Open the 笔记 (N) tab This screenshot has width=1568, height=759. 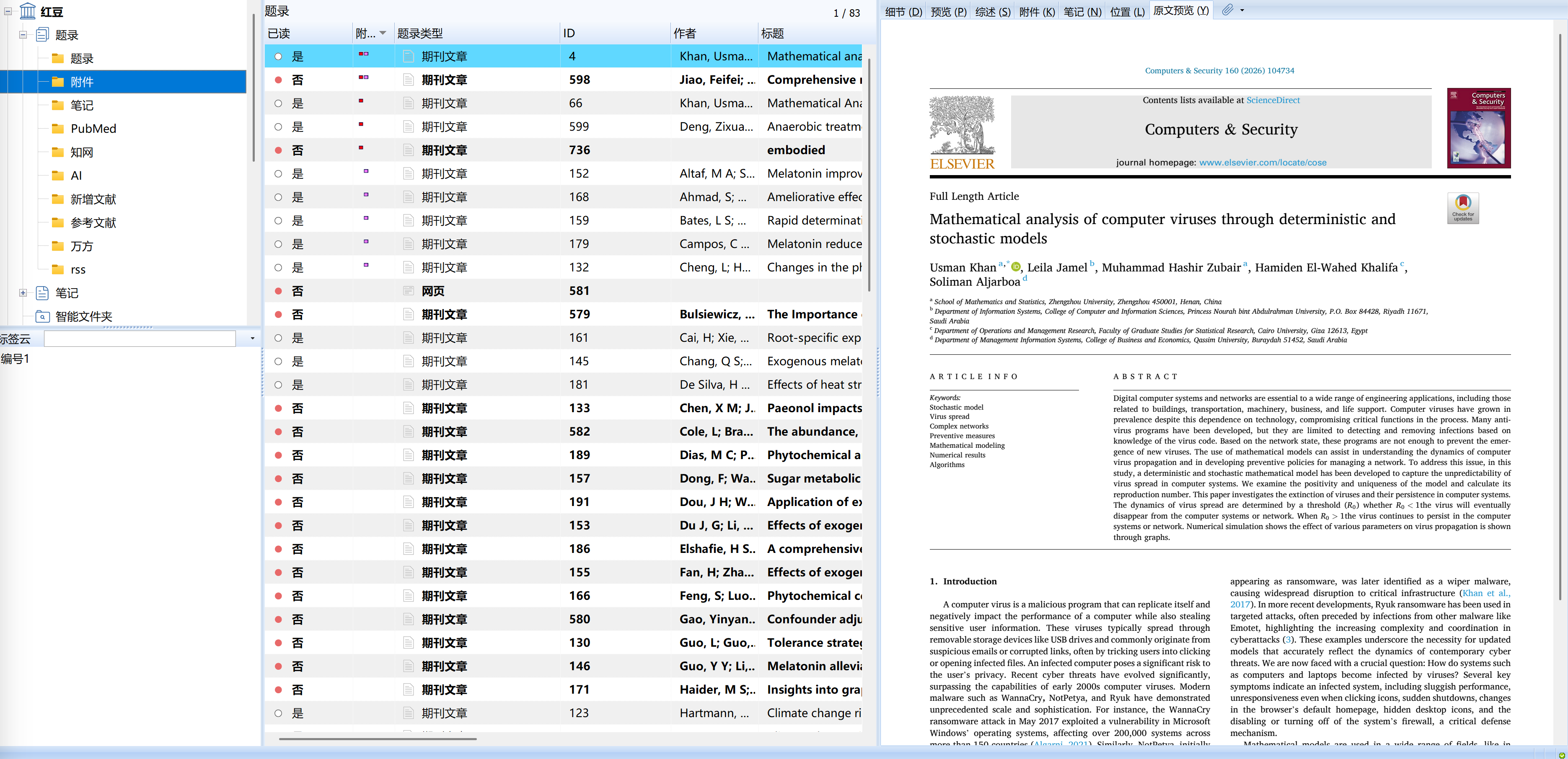pos(1082,12)
